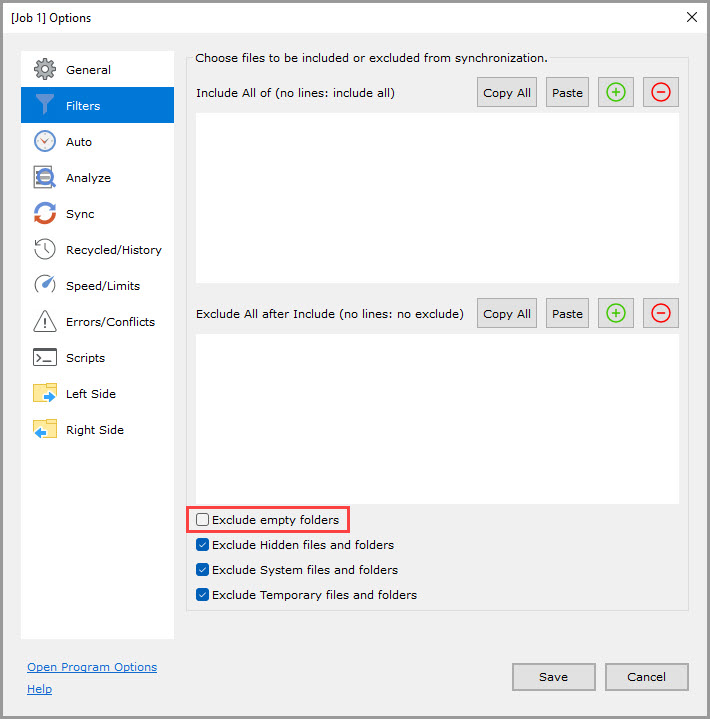Add an entry with Exclude list plus icon
This screenshot has width=710, height=719.
coord(616,313)
